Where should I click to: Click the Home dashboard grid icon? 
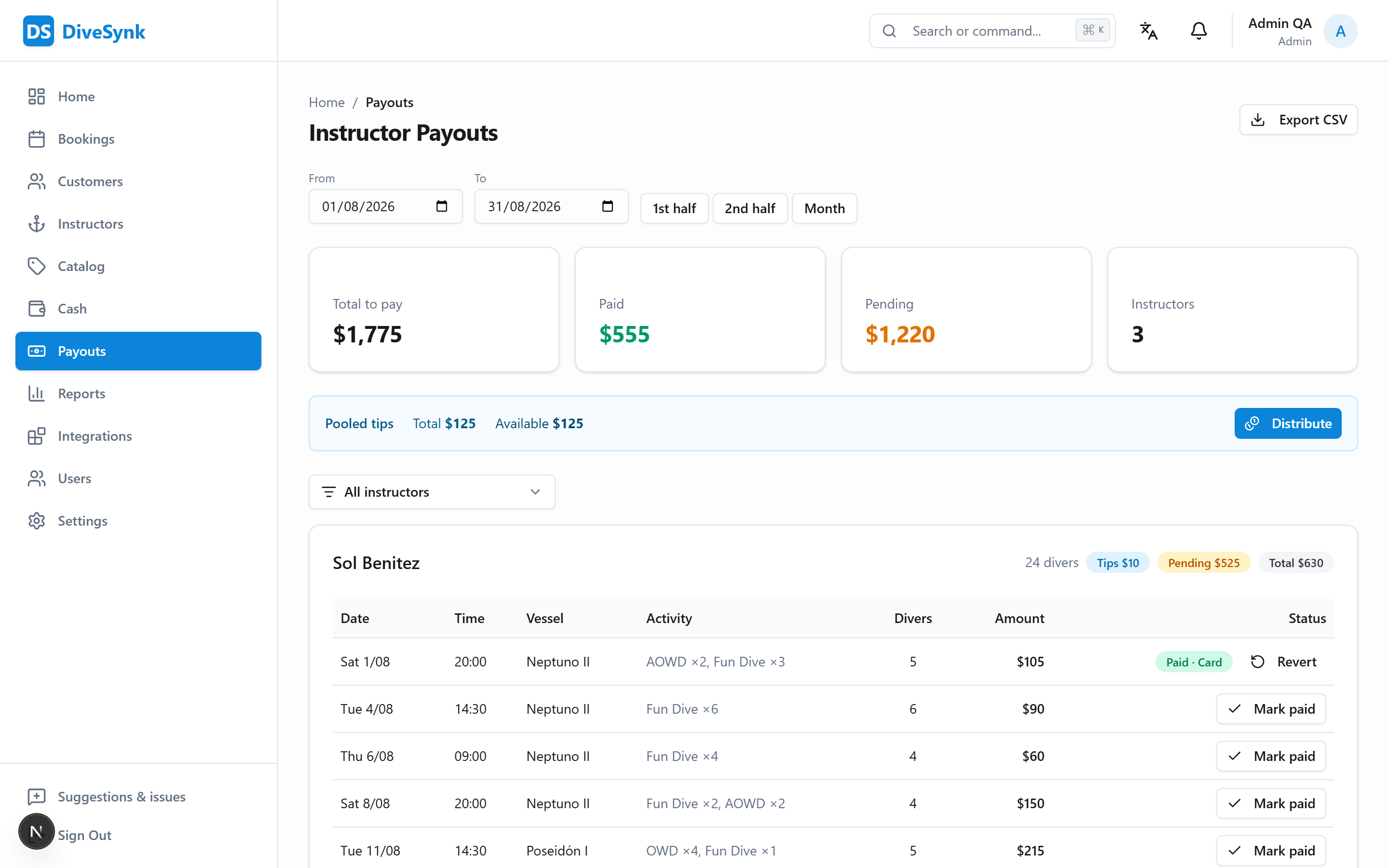[37, 96]
